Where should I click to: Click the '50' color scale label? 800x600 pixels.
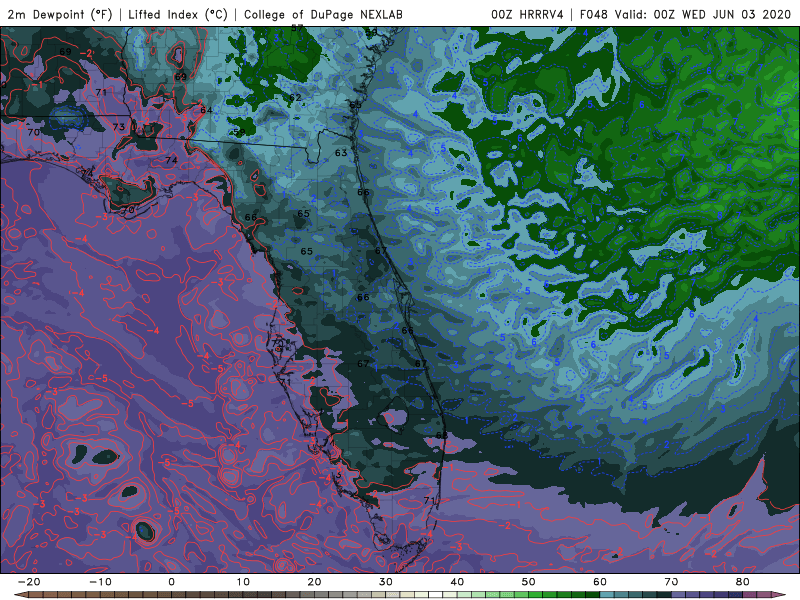(x=529, y=582)
